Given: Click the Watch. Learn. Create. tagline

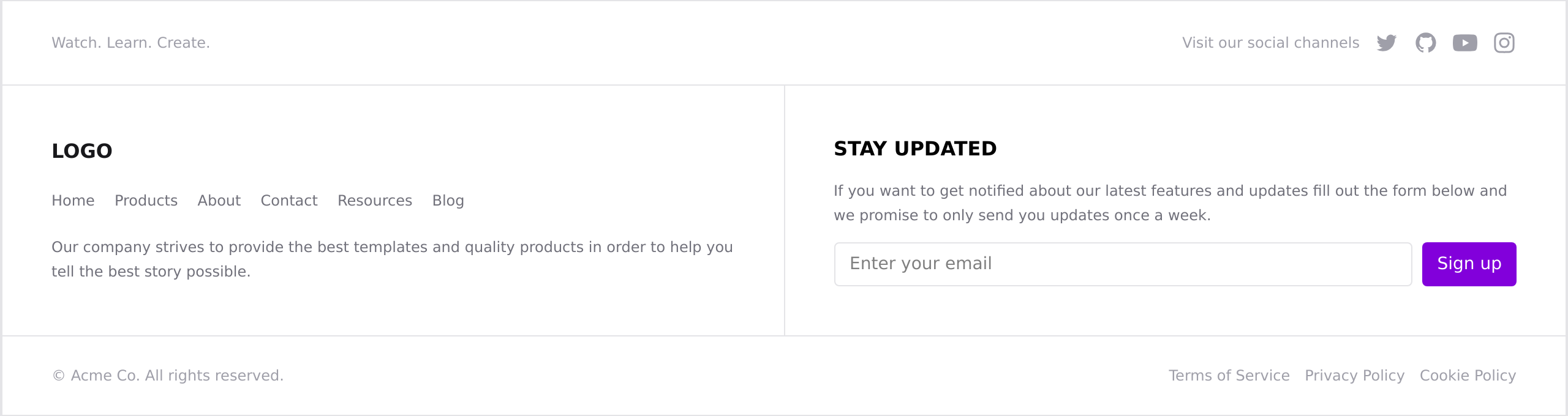Looking at the screenshot, I should pos(130,43).
